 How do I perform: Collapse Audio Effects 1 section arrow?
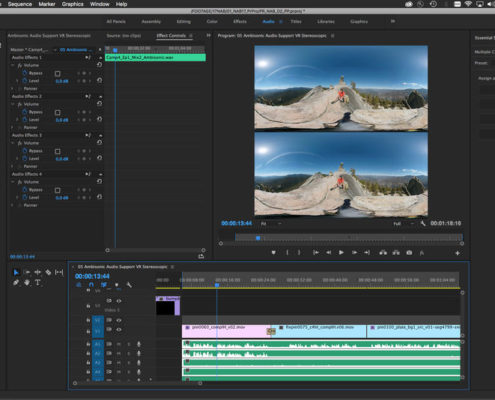(x=100, y=58)
